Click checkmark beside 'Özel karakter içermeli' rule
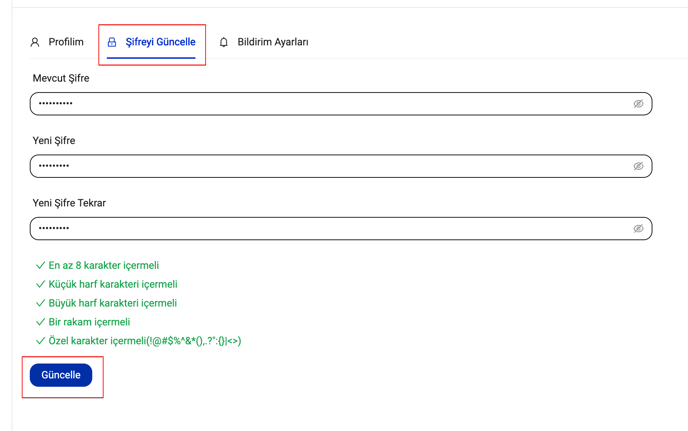 (40, 341)
